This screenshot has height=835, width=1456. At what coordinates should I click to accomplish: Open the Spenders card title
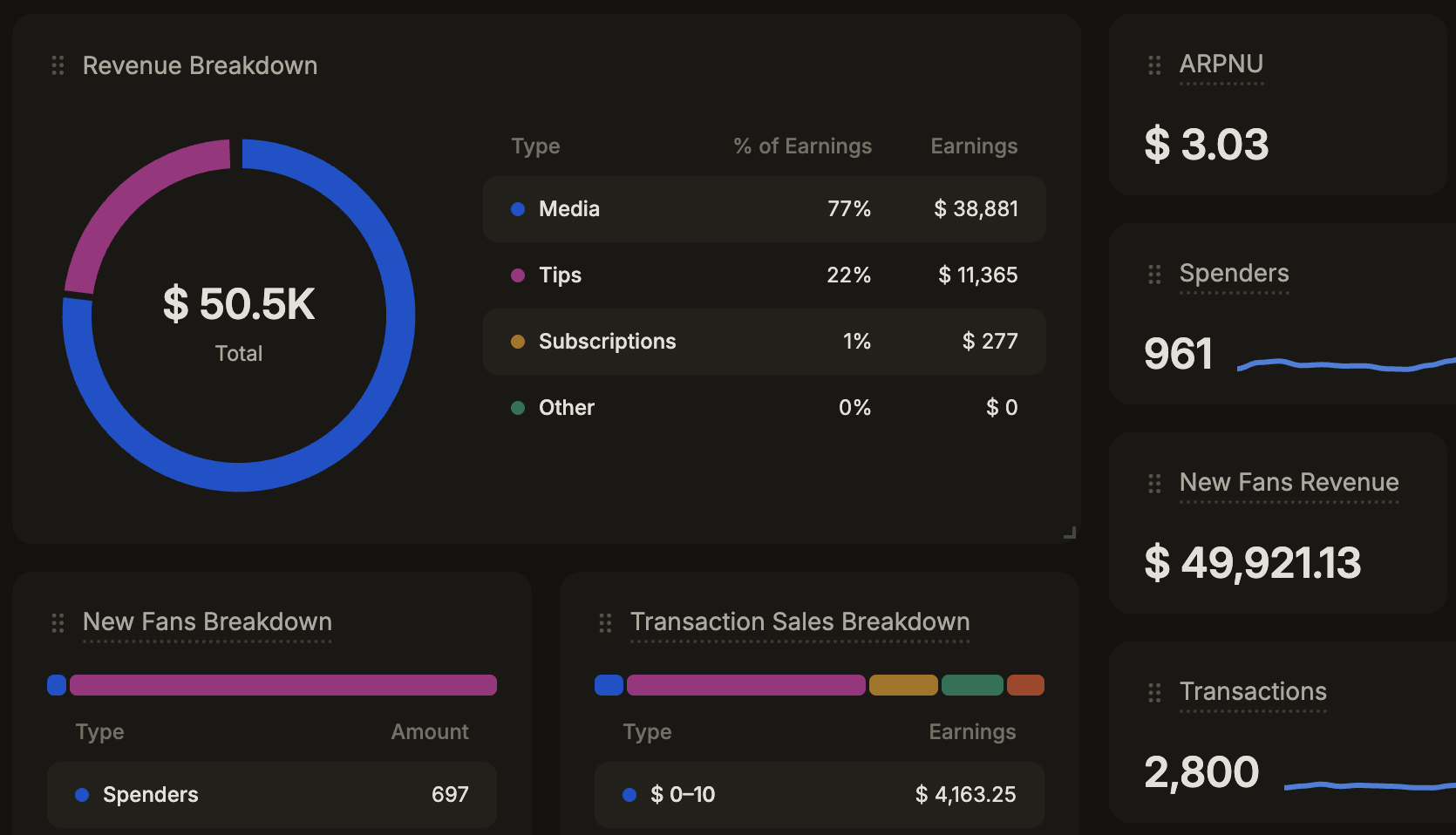click(1234, 274)
